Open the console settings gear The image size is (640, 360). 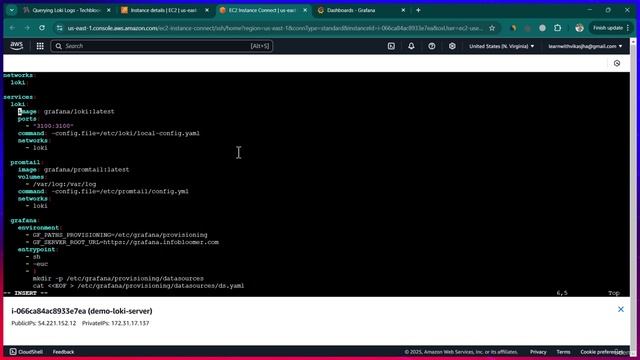pos(452,46)
